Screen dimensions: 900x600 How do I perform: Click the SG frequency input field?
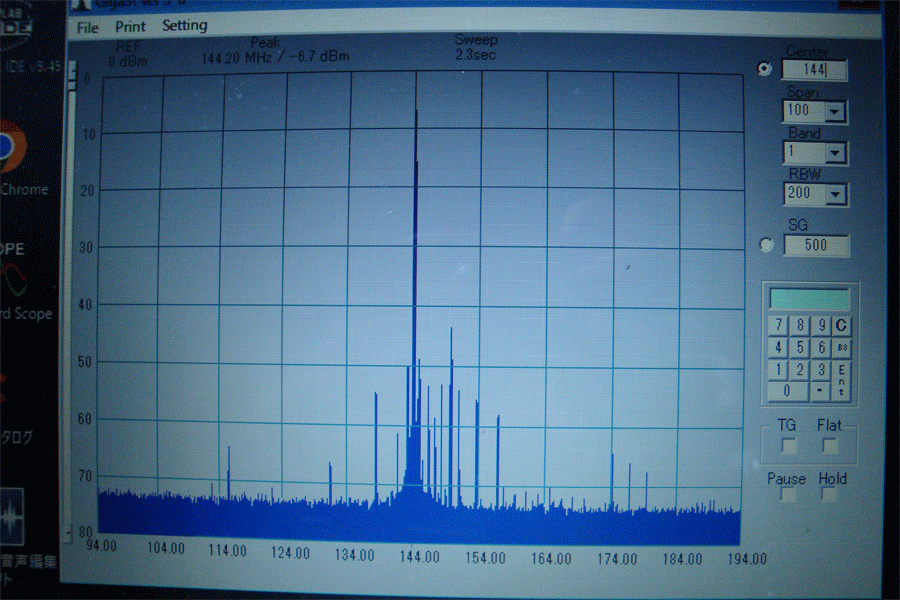click(x=816, y=245)
